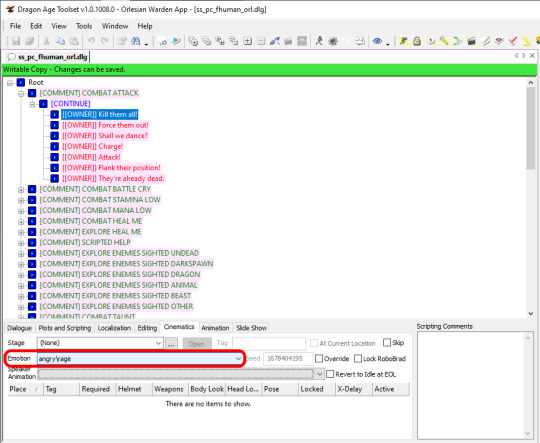Click the pencil on paper toolbar icon
This screenshot has width=540, height=443.
pos(485,41)
